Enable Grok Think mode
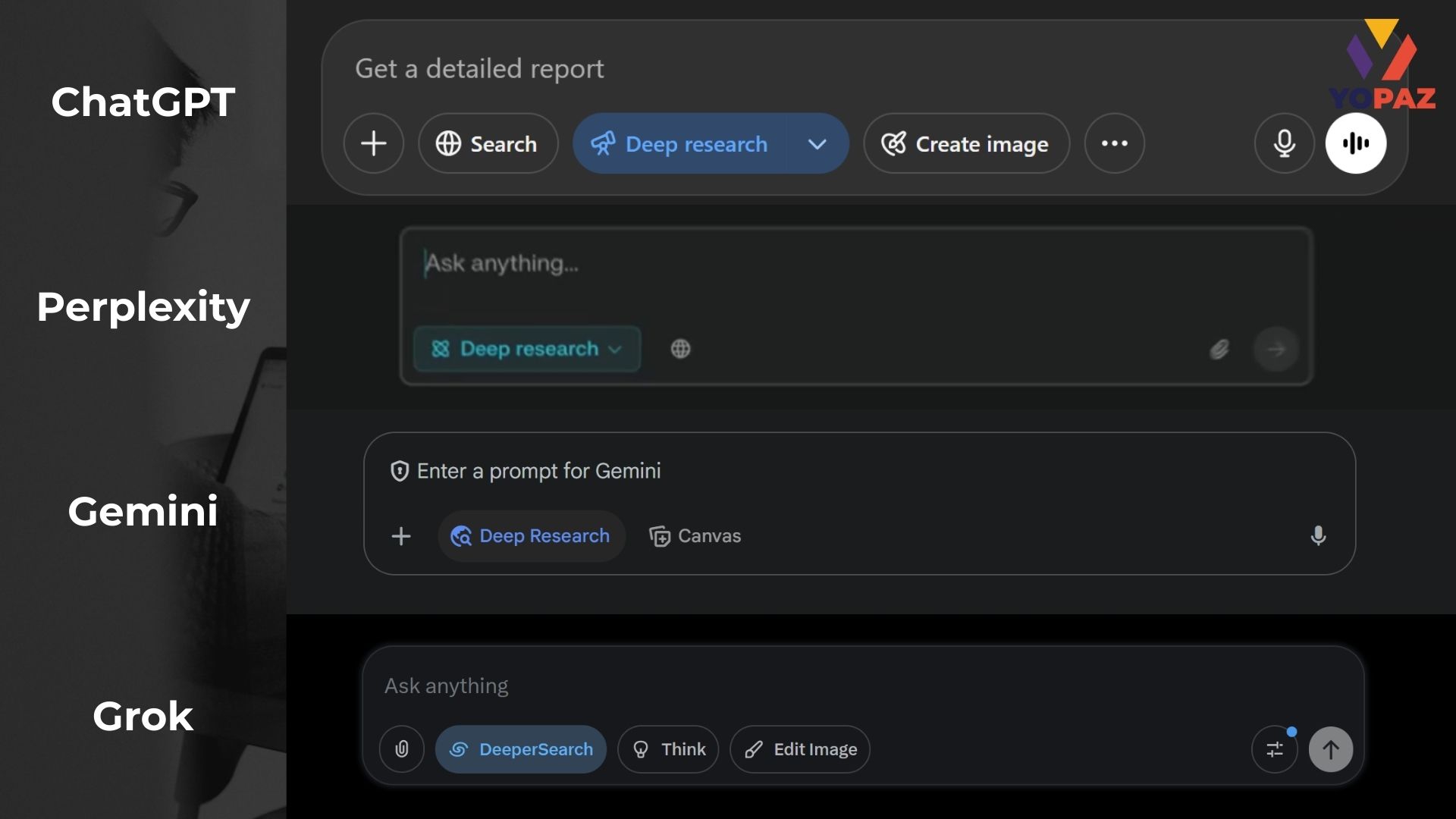 [668, 749]
